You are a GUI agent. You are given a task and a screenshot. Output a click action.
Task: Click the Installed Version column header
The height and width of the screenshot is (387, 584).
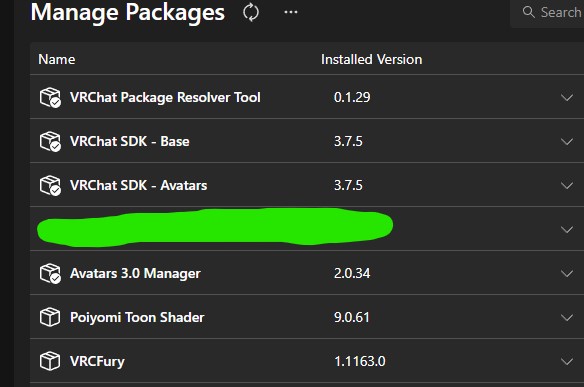pyautogui.click(x=371, y=60)
